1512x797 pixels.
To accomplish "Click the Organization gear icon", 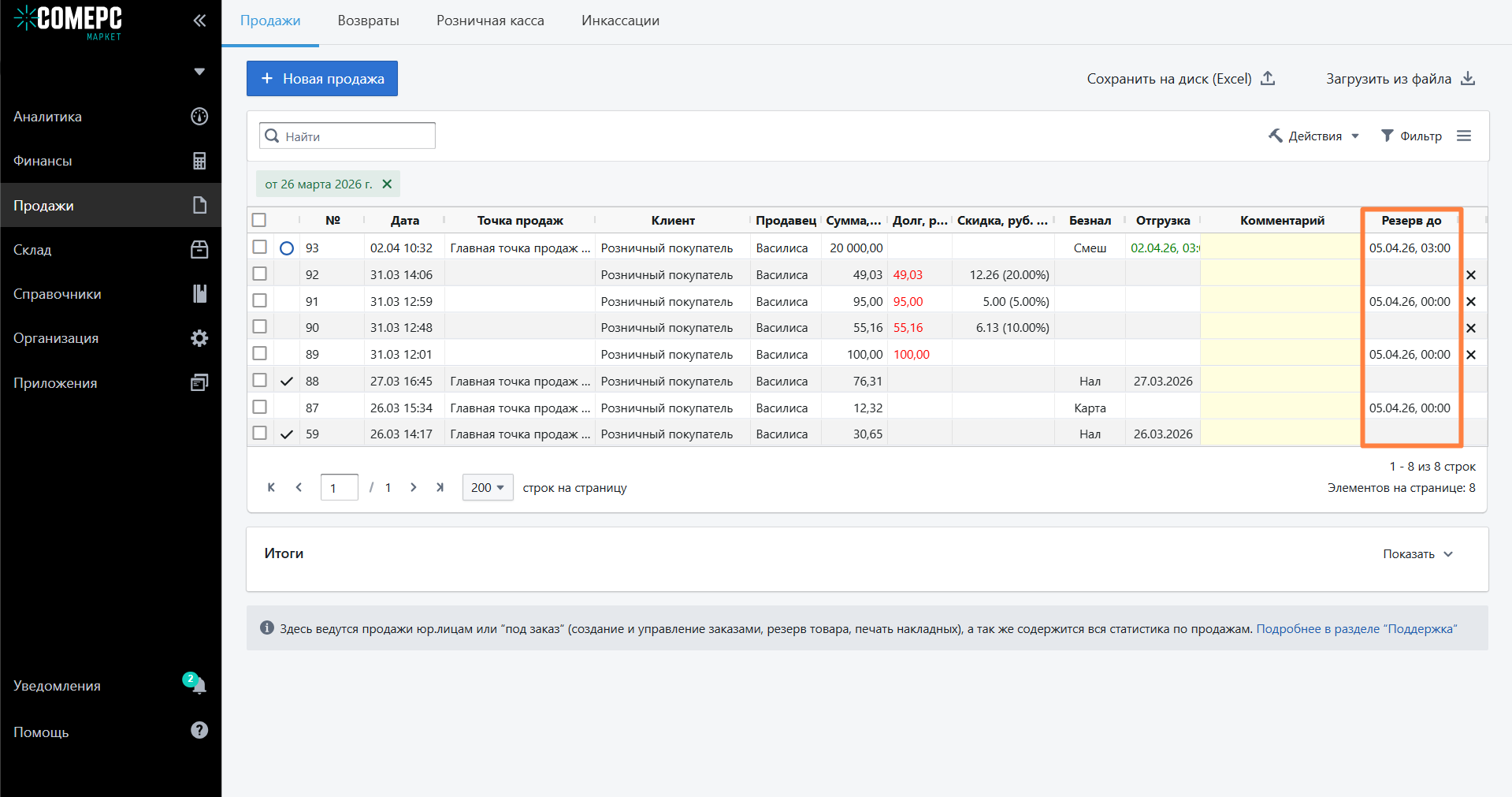I will point(199,338).
